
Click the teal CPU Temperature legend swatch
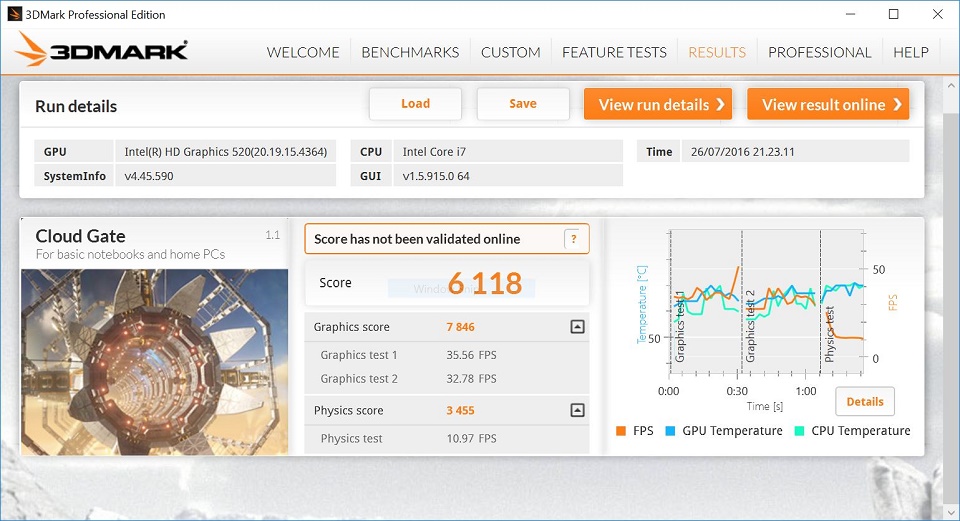pyautogui.click(x=799, y=431)
